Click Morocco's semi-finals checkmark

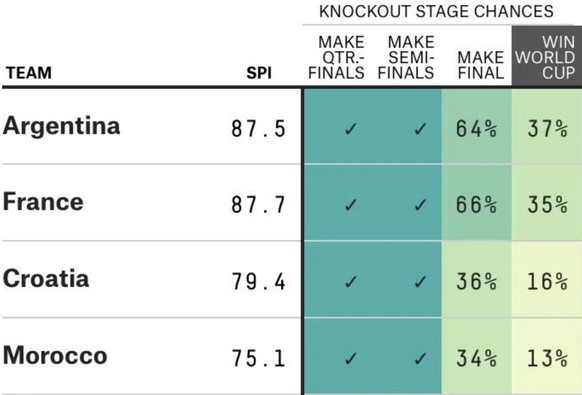420,359
